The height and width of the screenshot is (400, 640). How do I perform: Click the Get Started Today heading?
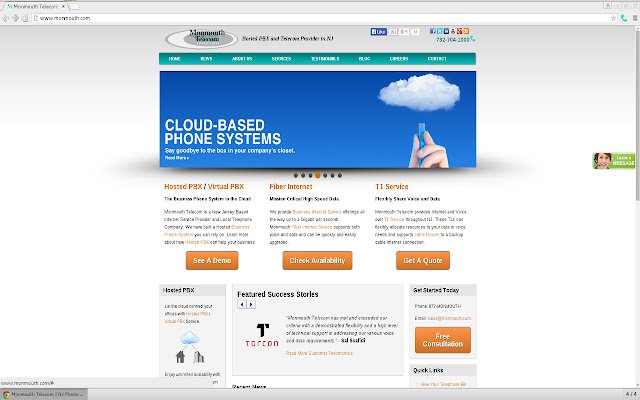pos(436,290)
